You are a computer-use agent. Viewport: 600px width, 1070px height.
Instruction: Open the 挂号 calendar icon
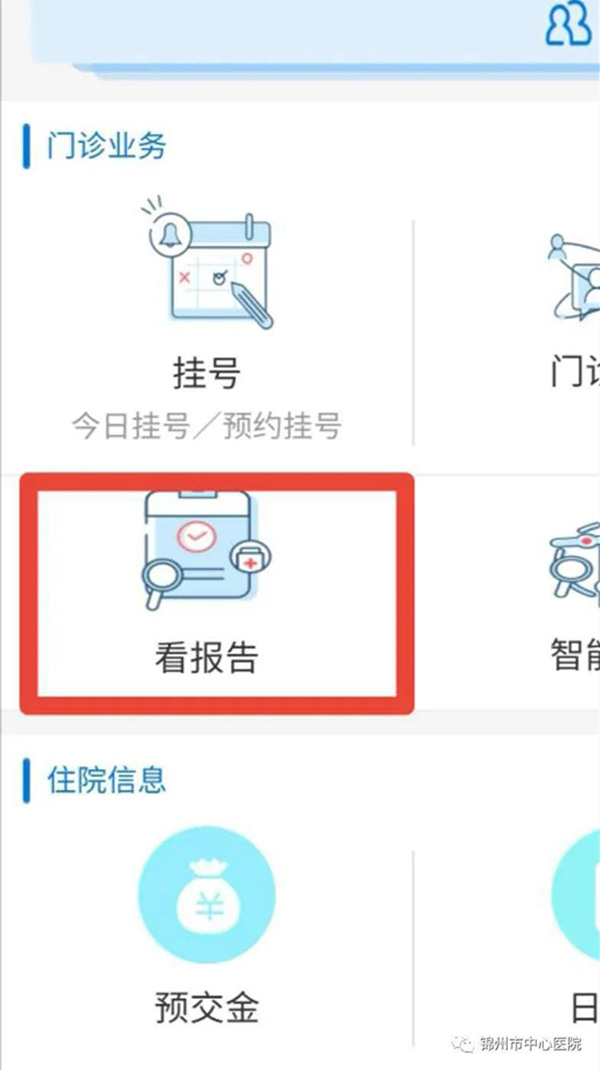tap(207, 263)
